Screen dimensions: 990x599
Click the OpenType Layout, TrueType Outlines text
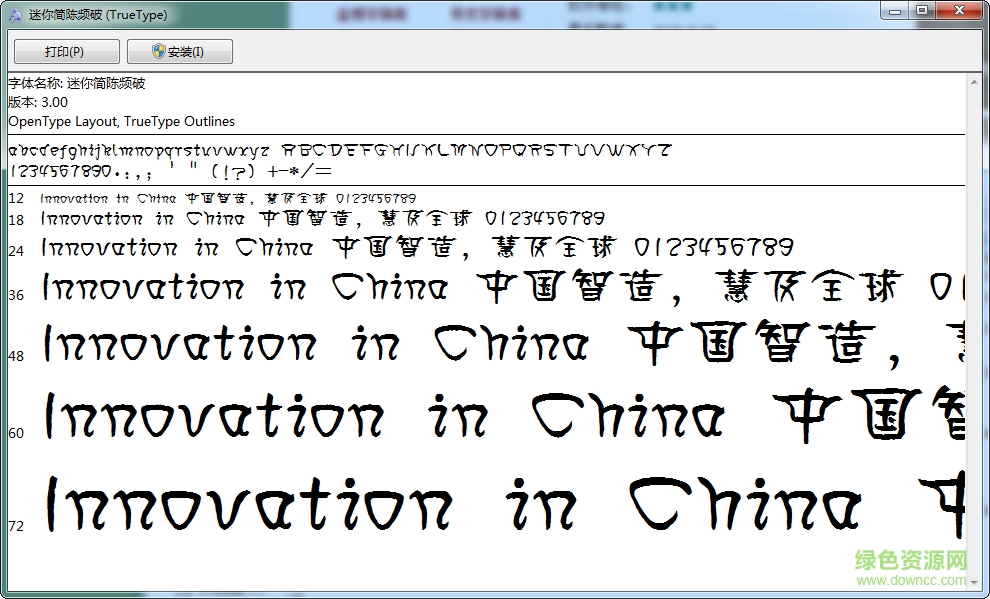tap(121, 121)
